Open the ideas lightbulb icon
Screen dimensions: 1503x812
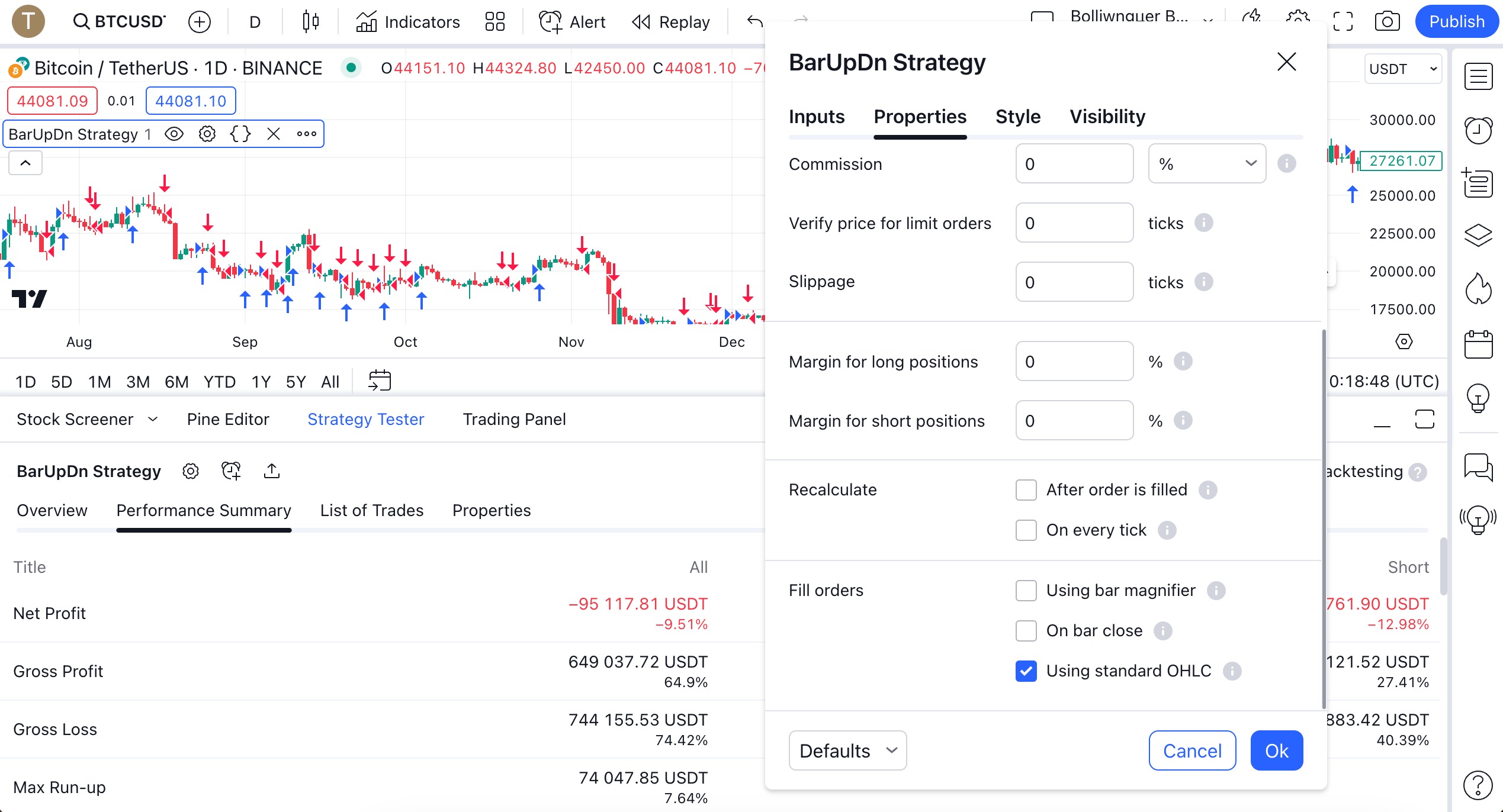[x=1478, y=398]
